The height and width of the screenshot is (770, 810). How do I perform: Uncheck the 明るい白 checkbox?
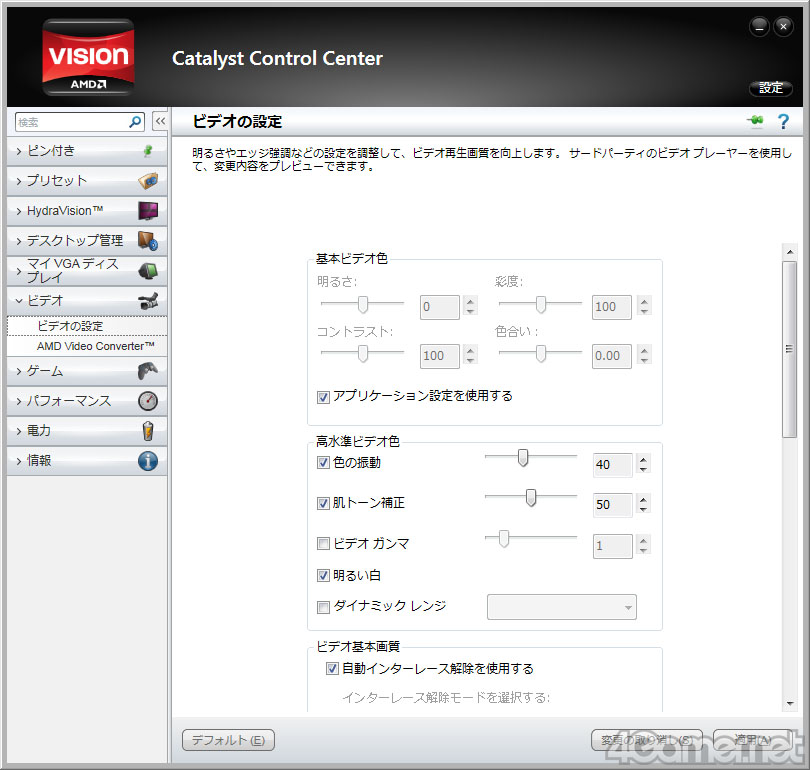[323, 576]
